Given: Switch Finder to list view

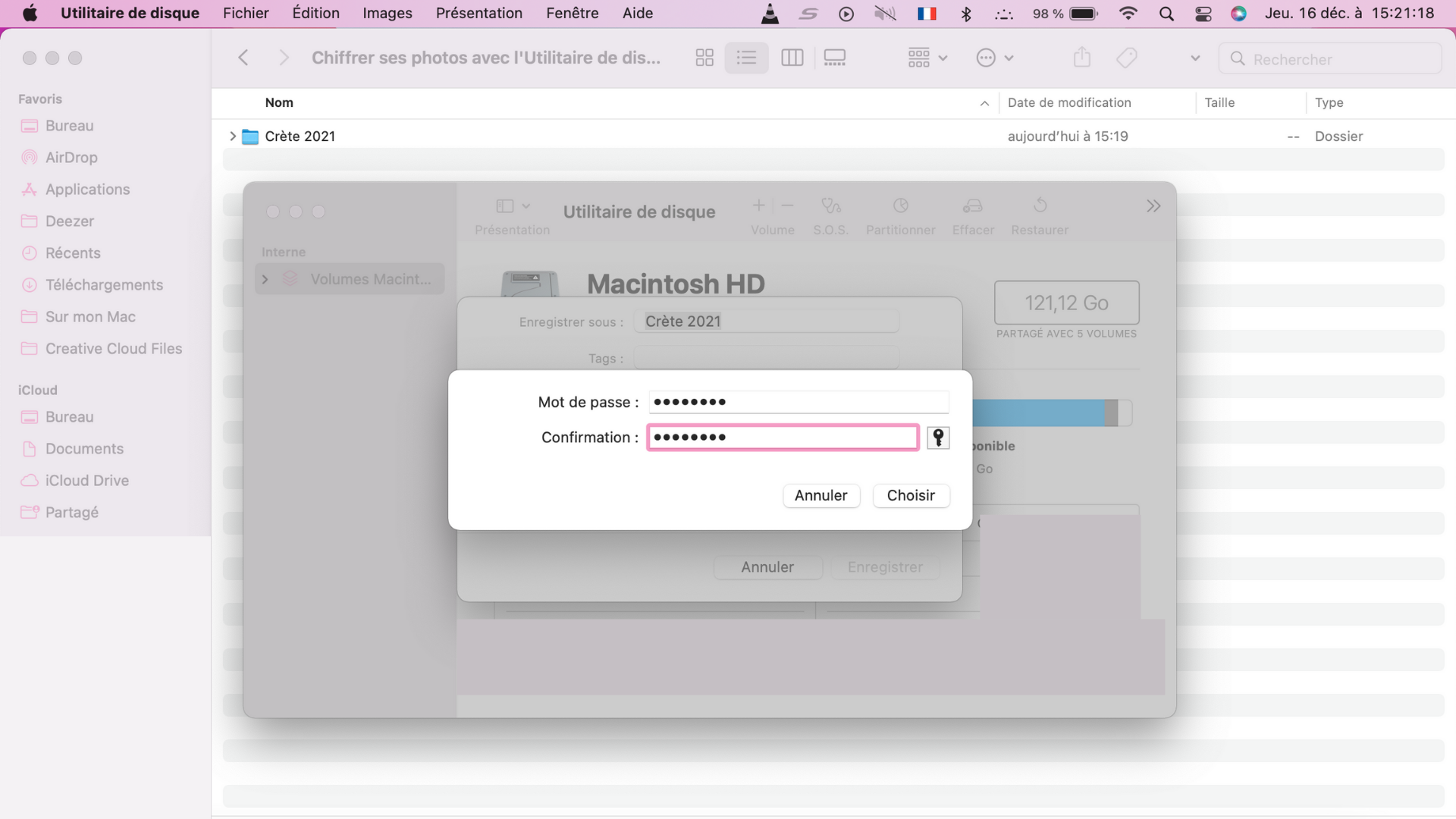Looking at the screenshot, I should tap(746, 58).
